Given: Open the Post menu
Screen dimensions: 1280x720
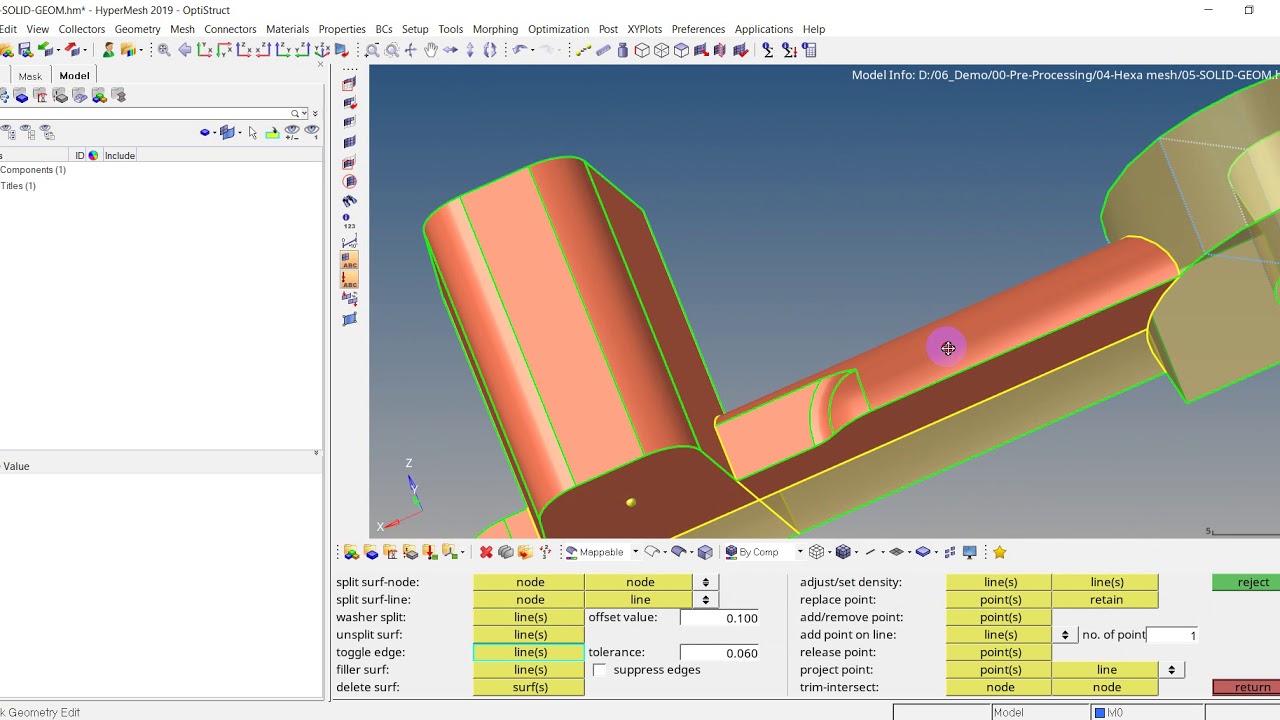Looking at the screenshot, I should 608,29.
